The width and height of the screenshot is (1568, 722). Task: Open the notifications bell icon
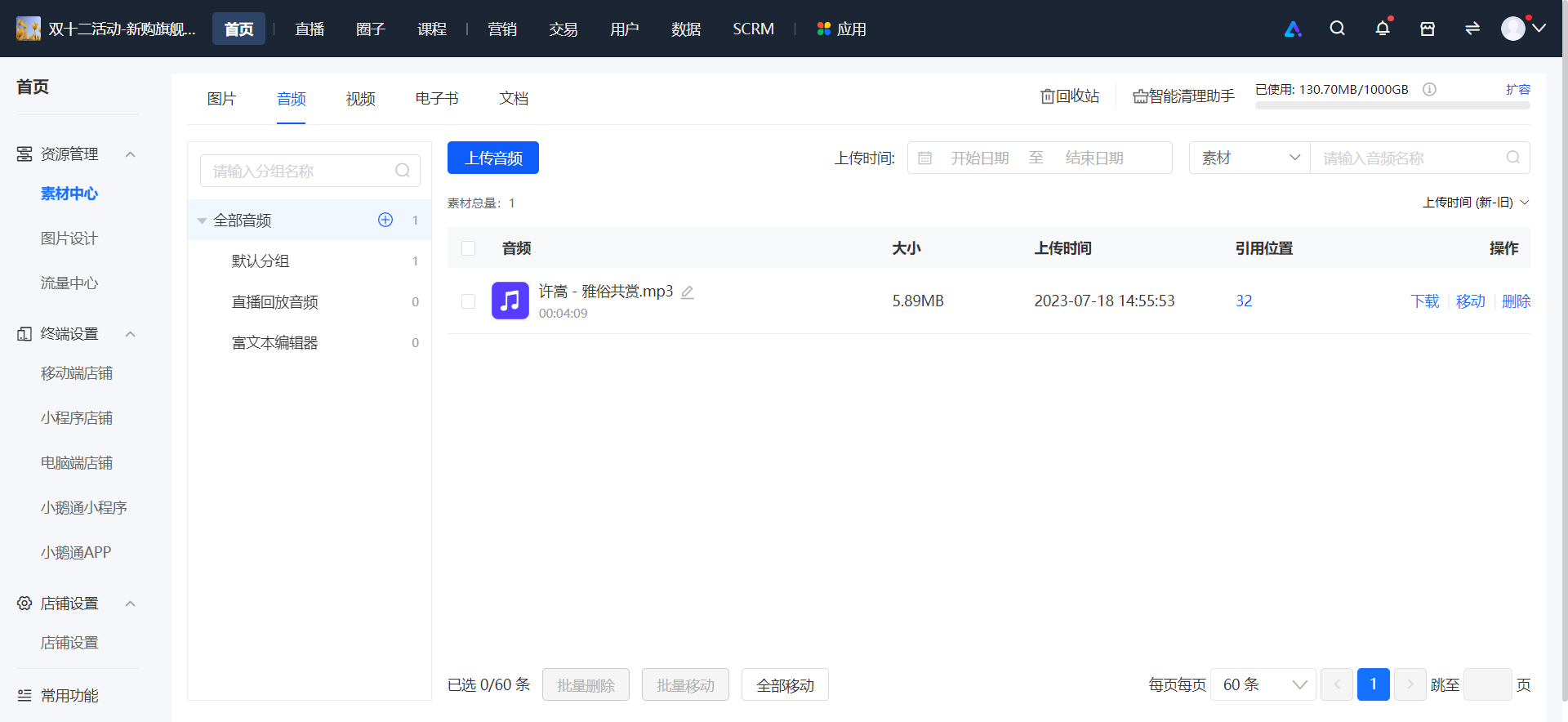pos(1383,29)
